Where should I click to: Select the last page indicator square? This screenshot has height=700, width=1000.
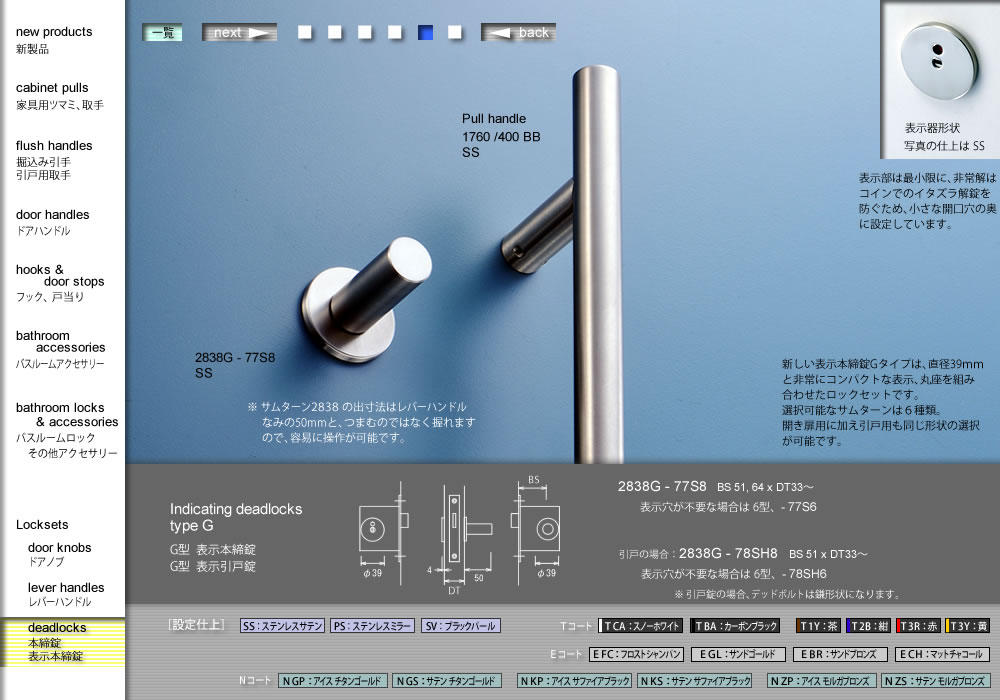point(456,31)
